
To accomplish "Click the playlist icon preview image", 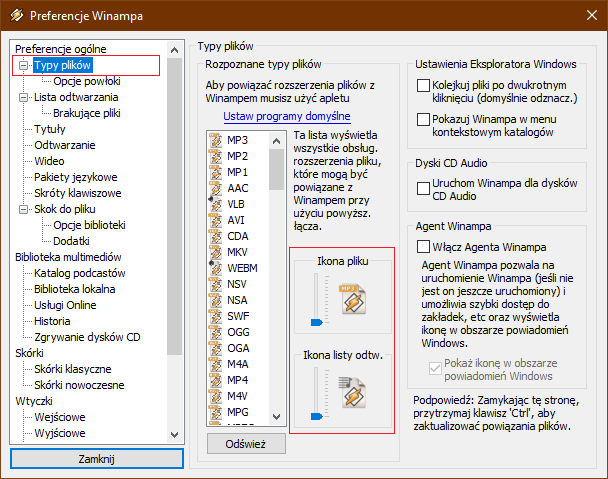I will (352, 393).
